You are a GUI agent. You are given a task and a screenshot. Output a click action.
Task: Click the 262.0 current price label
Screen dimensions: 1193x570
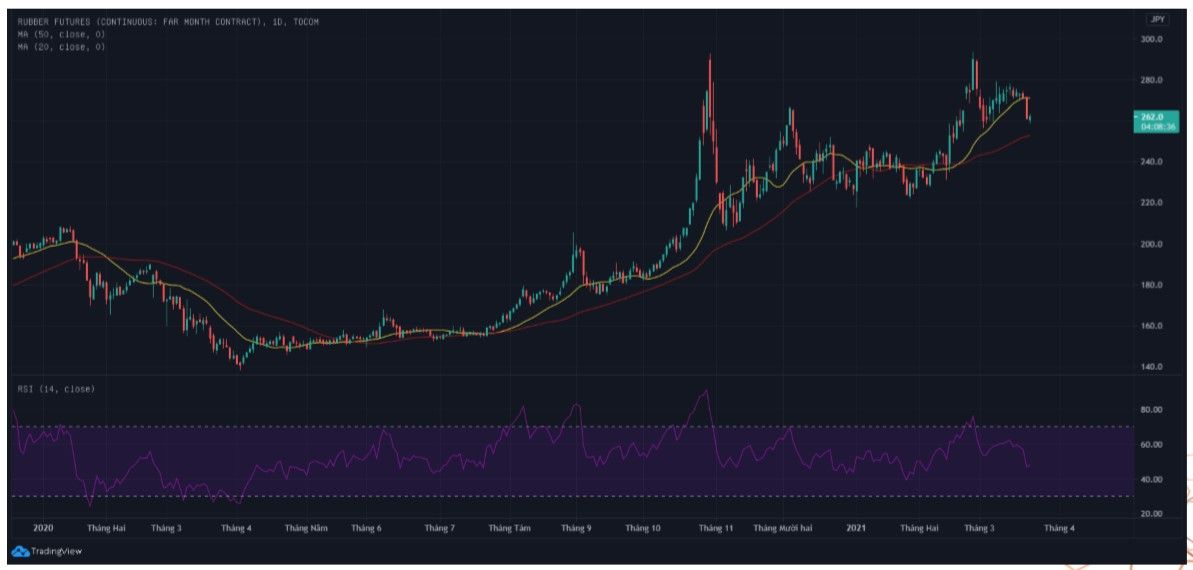click(x=1154, y=117)
